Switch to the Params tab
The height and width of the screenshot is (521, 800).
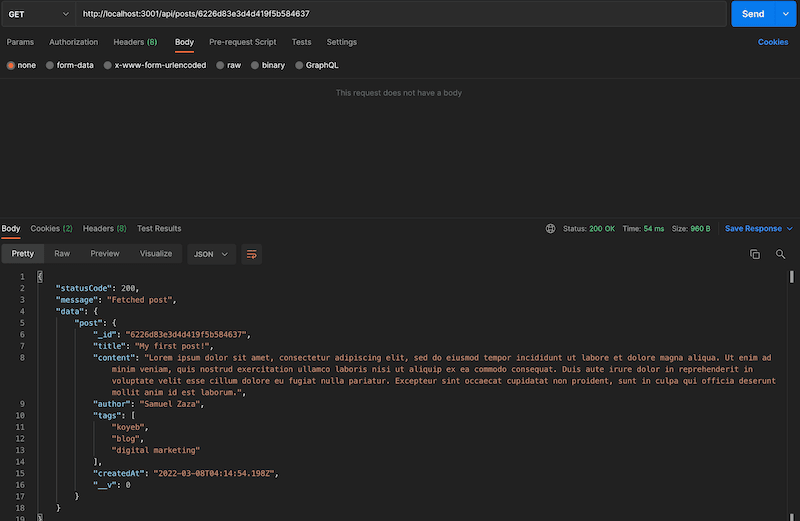[x=20, y=42]
